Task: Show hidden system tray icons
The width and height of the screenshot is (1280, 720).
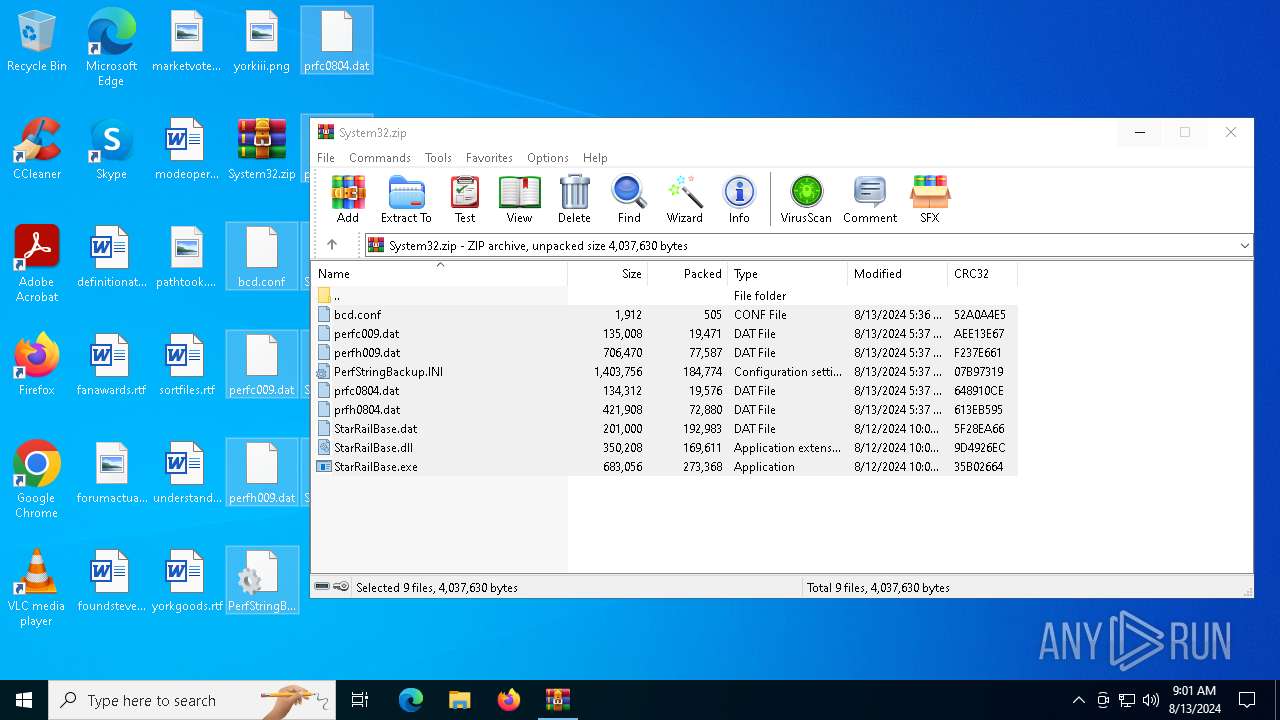Action: coord(1078,700)
